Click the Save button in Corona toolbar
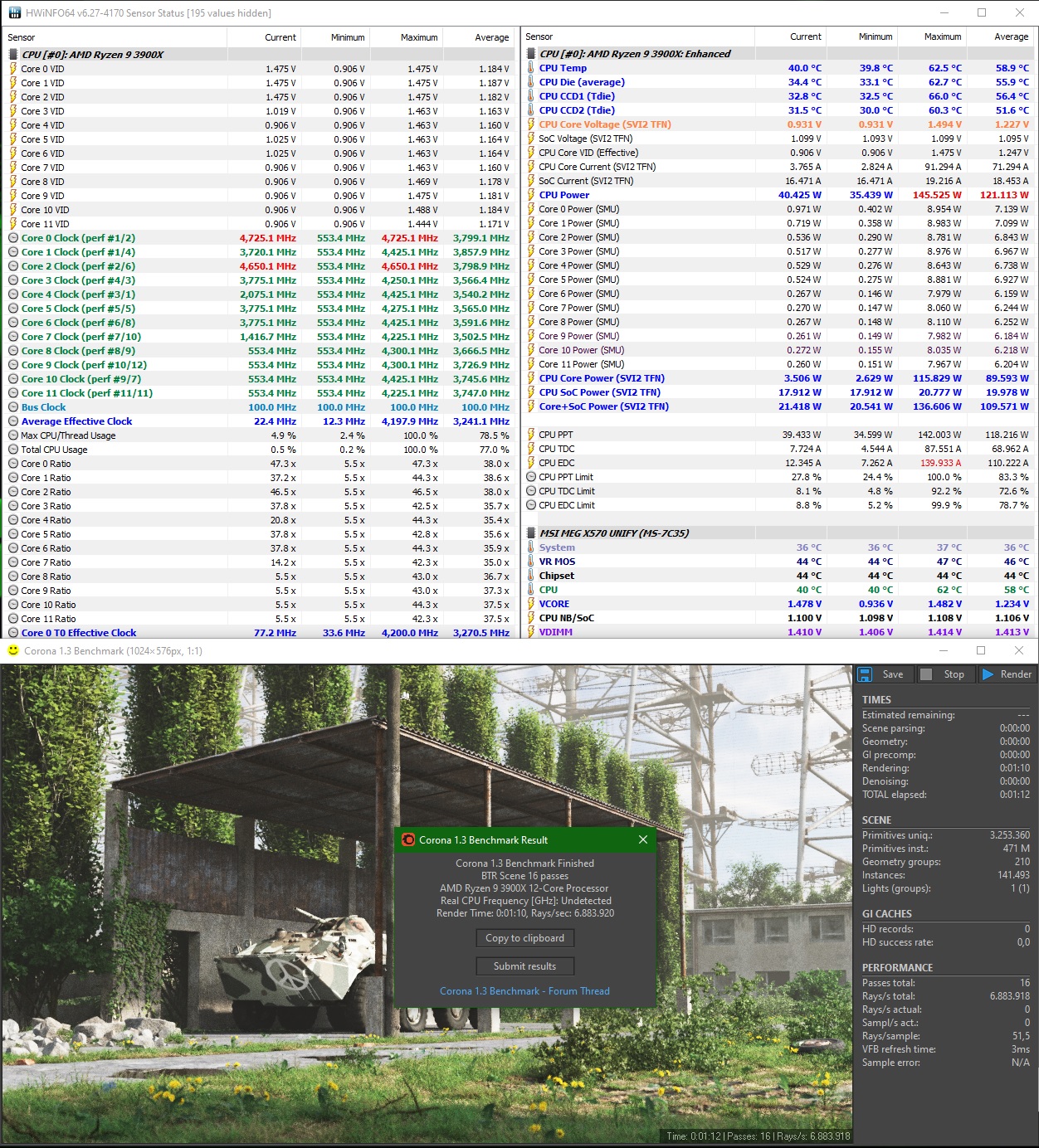The height and width of the screenshot is (1148, 1039). click(x=884, y=674)
